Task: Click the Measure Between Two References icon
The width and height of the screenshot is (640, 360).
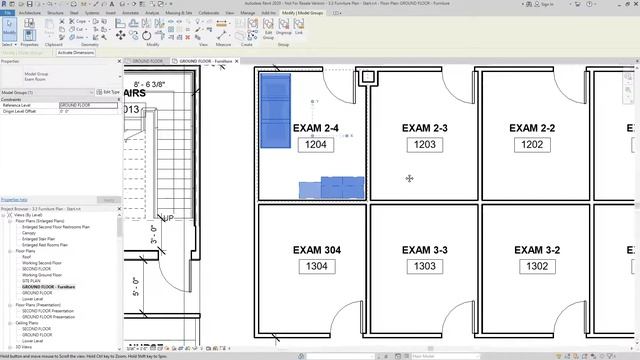Action: point(222,36)
